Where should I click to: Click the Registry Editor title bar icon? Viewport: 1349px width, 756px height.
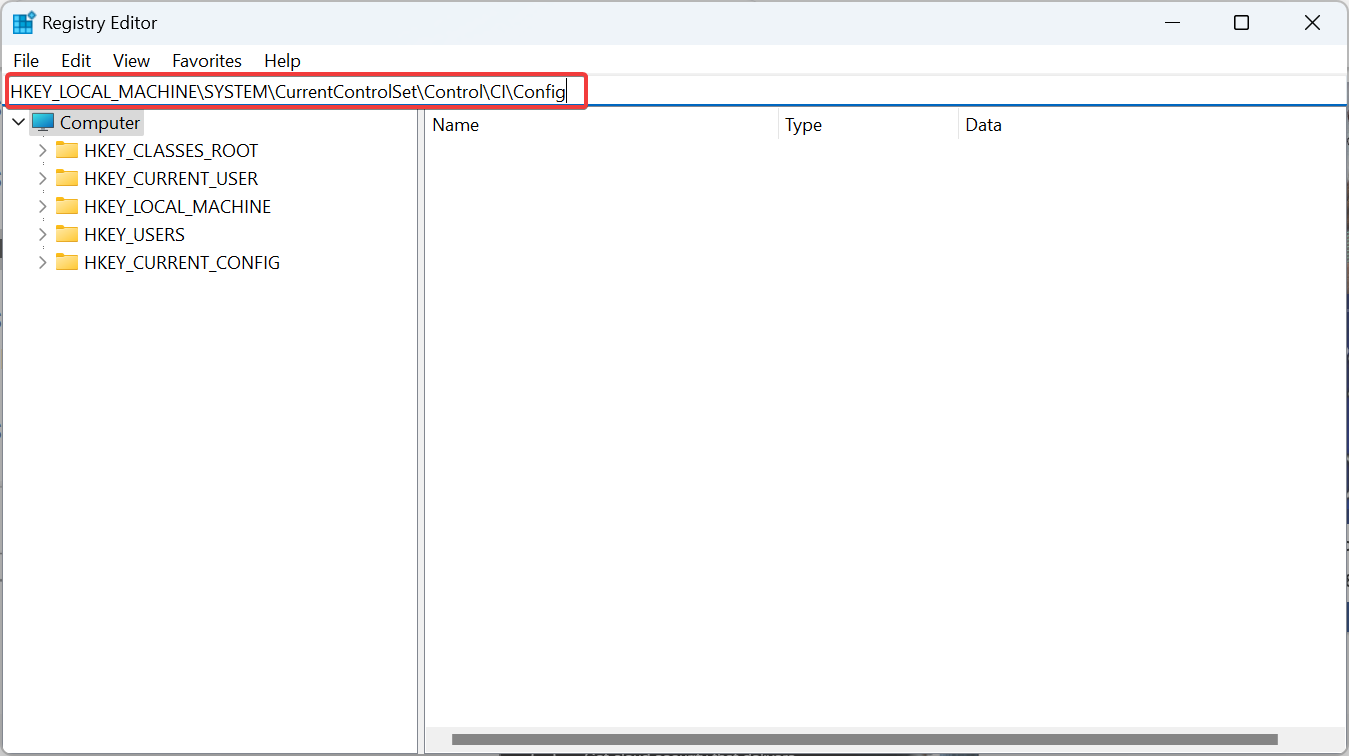coord(23,23)
